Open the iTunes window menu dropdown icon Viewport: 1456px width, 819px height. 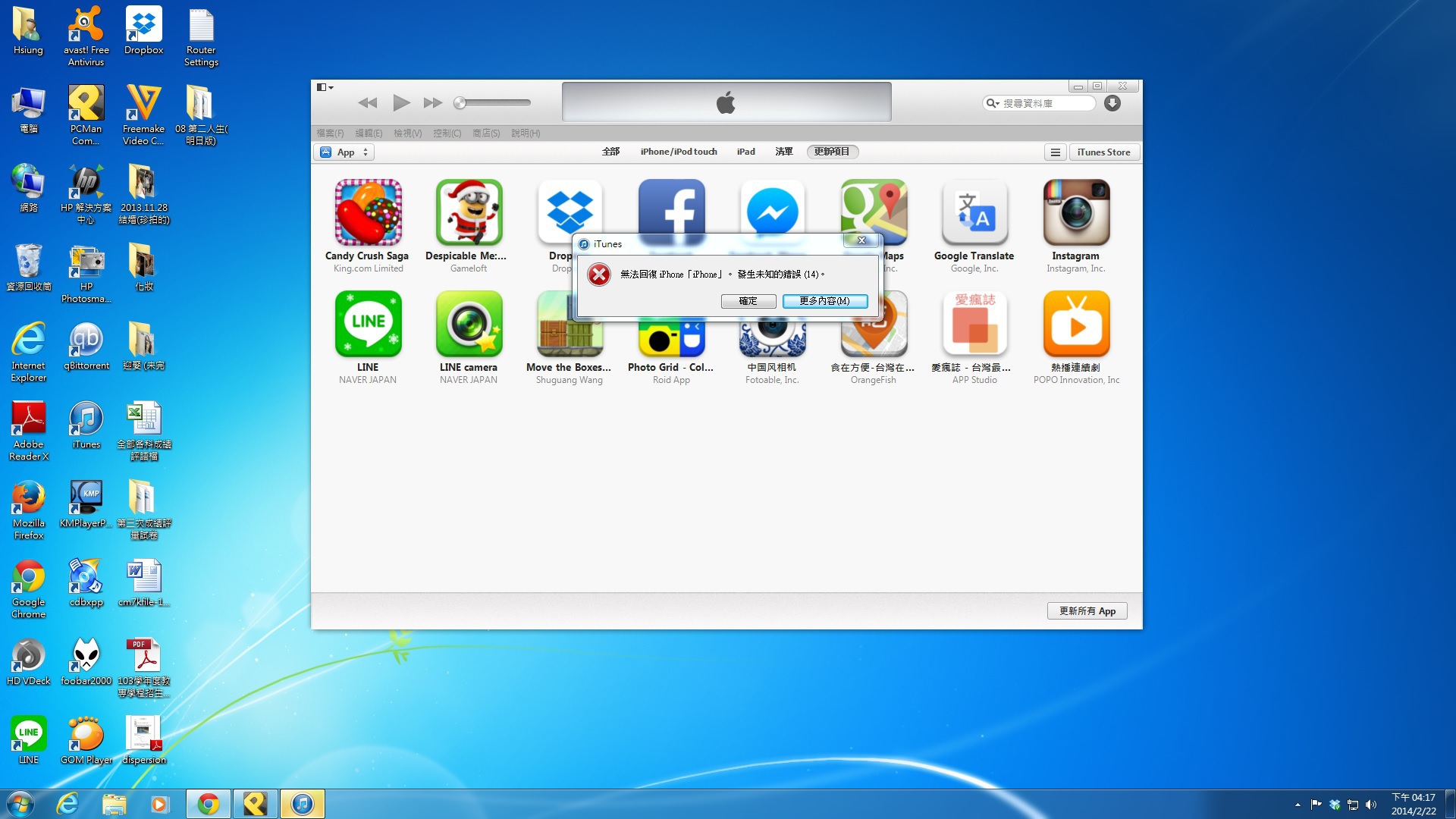(x=325, y=87)
